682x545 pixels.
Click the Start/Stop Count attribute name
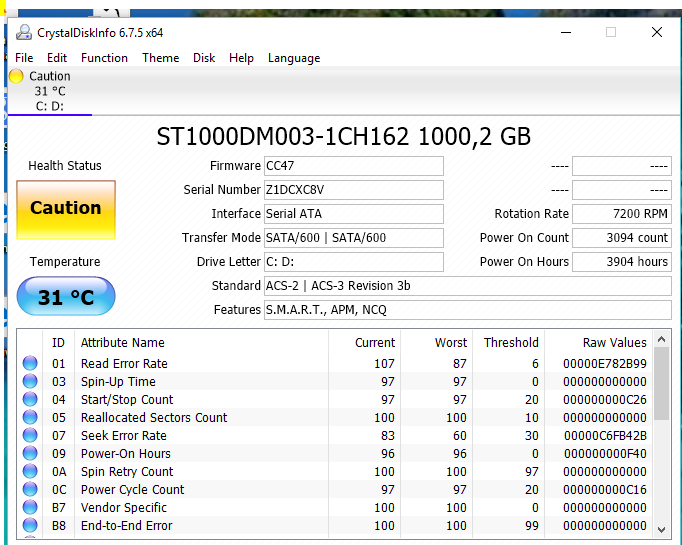click(x=127, y=399)
